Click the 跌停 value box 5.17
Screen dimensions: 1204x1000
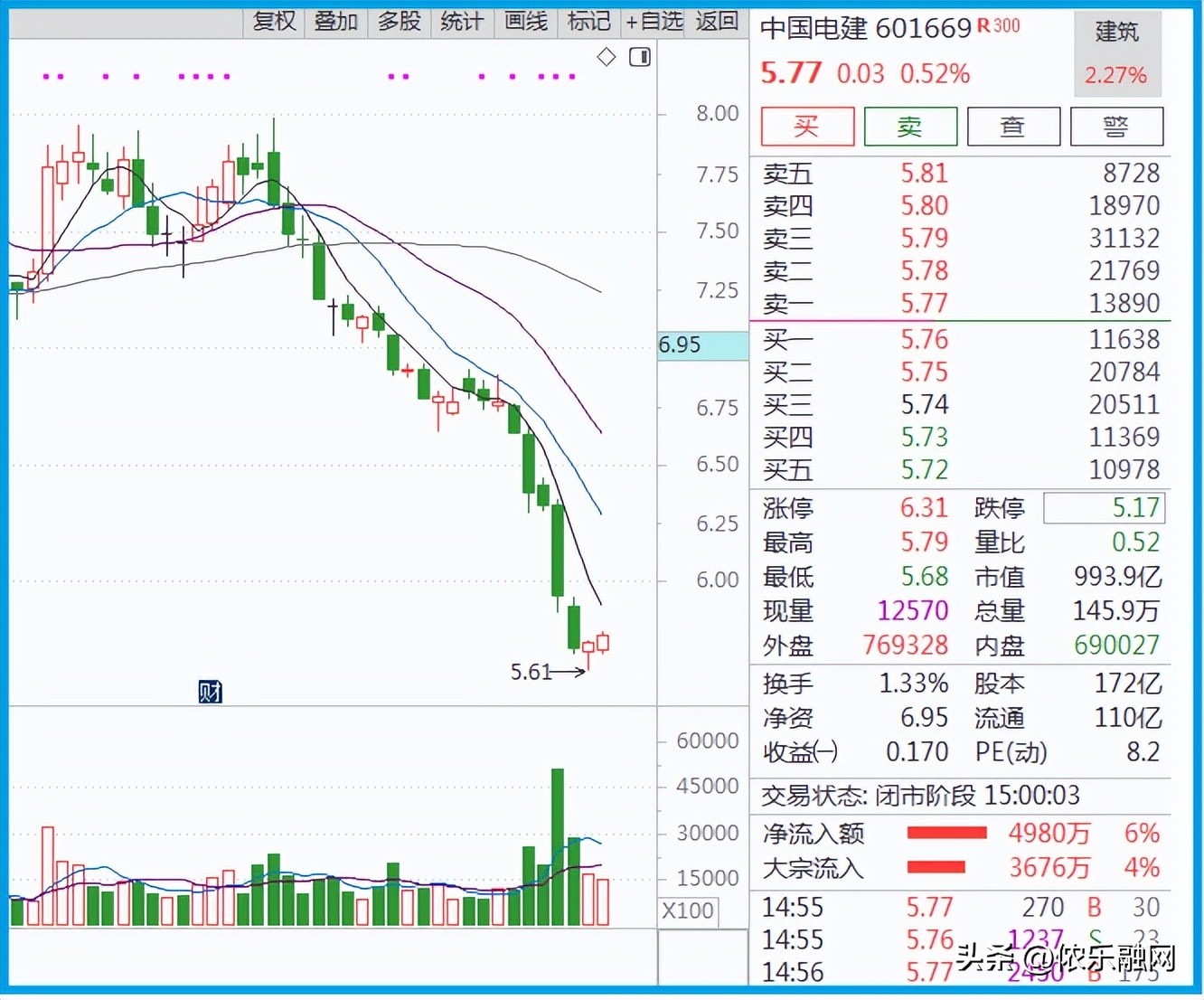tap(1104, 507)
